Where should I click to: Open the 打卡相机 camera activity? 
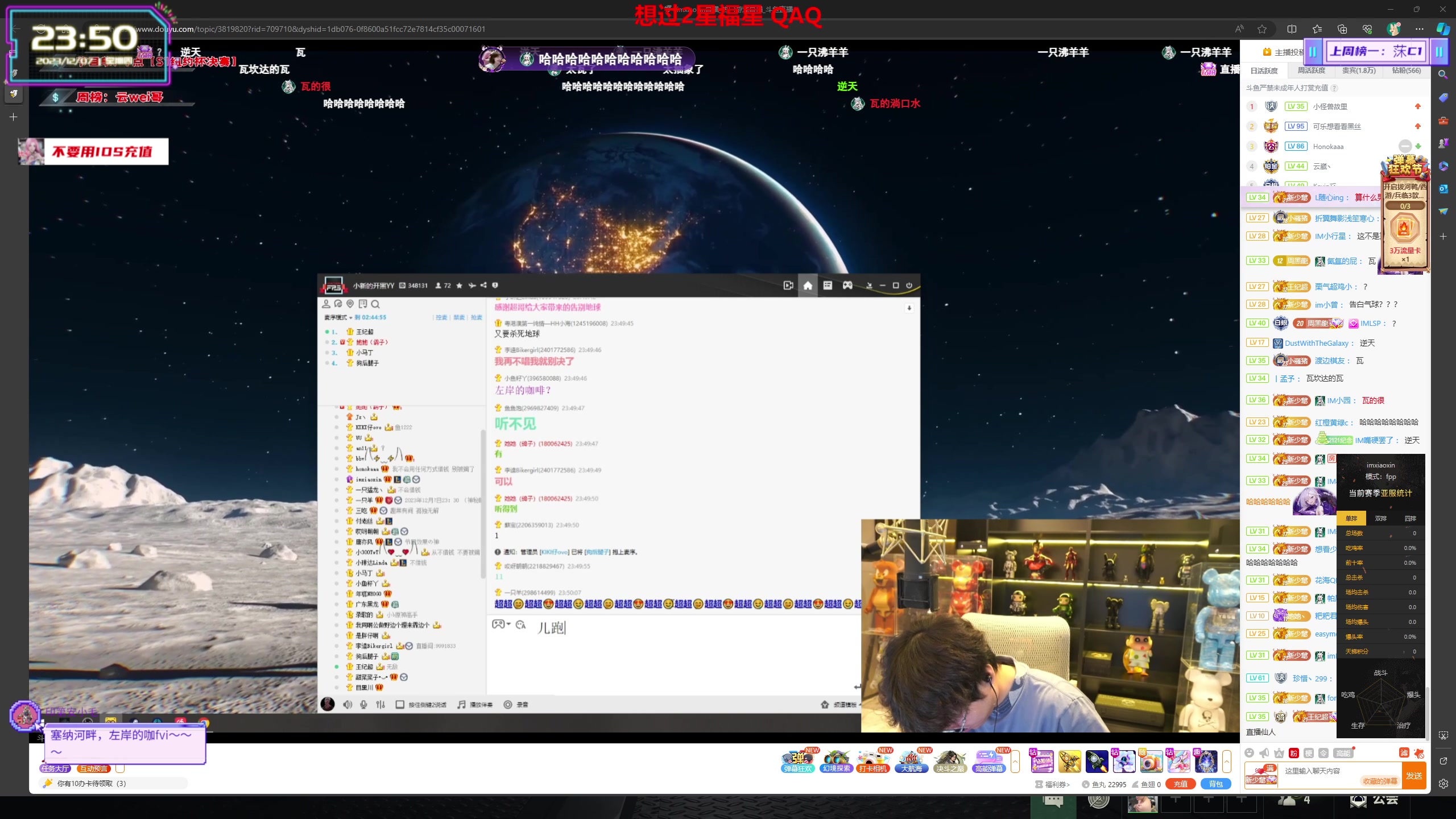(x=873, y=760)
